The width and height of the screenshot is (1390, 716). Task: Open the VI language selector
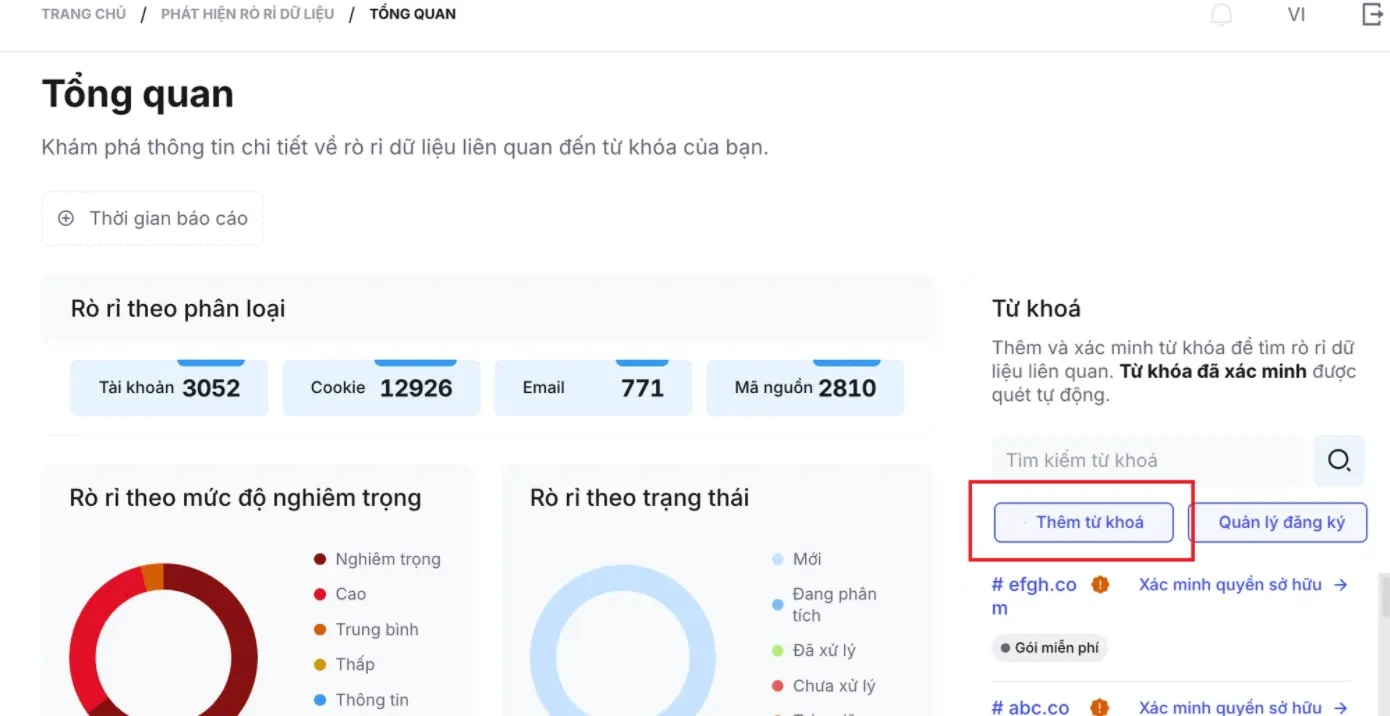click(x=1296, y=14)
